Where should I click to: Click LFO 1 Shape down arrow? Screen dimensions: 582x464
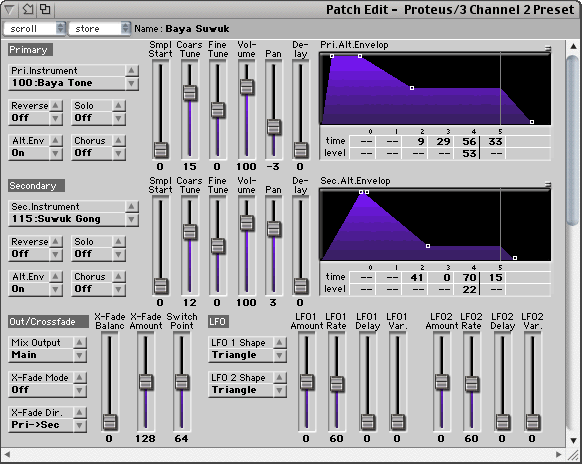tap(279, 355)
